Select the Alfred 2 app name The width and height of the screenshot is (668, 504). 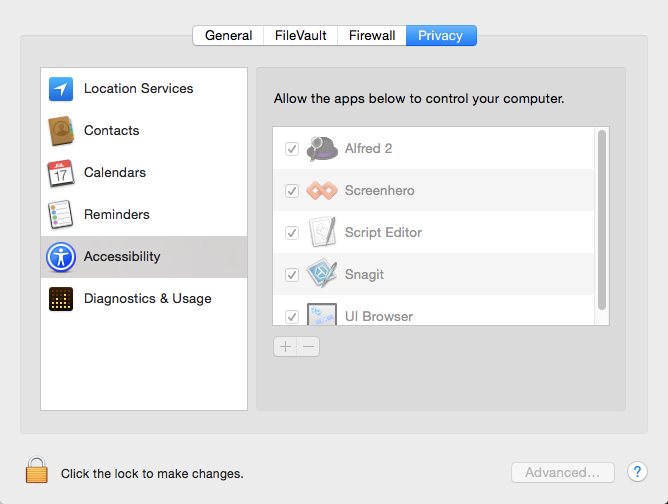click(369, 148)
